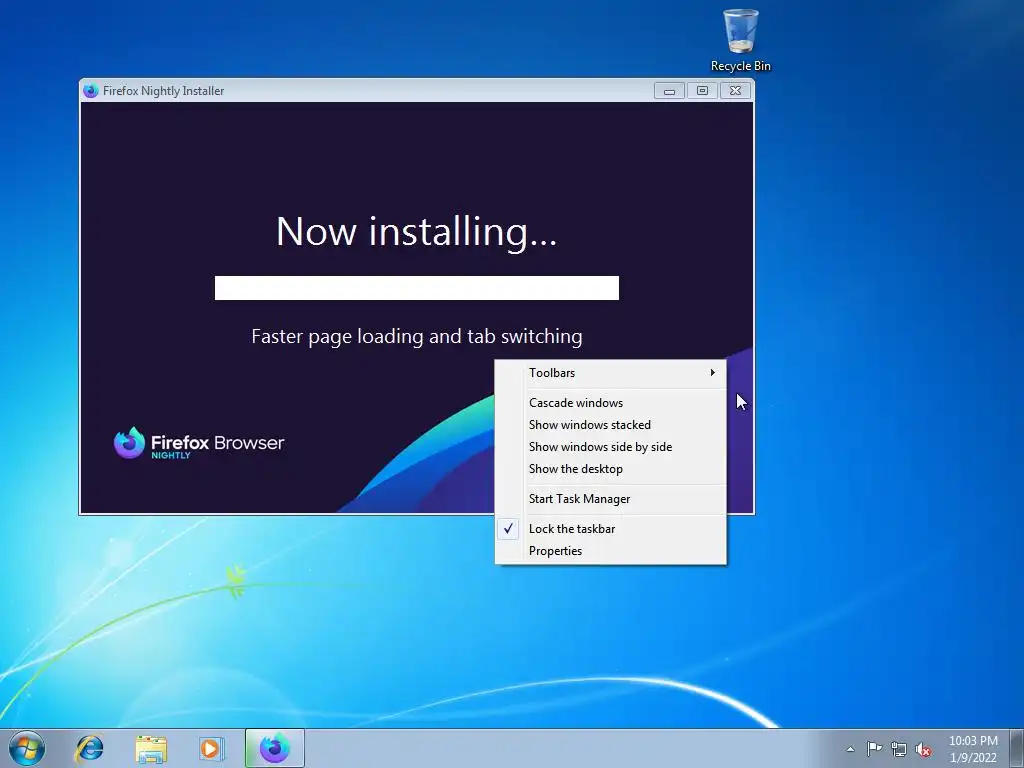The width and height of the screenshot is (1024, 768).
Task: Open the Action Center flag icon
Action: point(874,749)
